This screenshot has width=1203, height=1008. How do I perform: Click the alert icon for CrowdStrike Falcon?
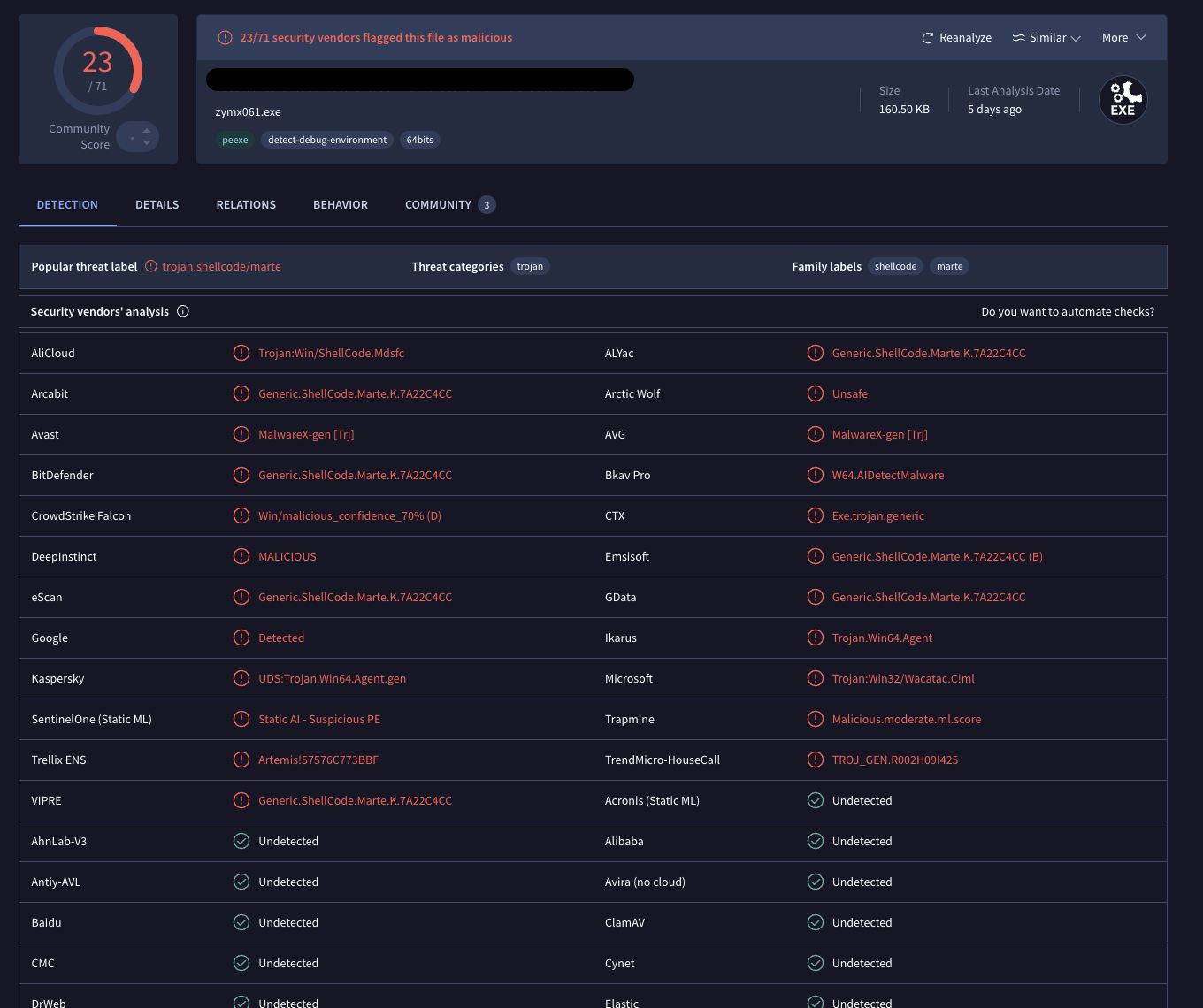point(241,515)
